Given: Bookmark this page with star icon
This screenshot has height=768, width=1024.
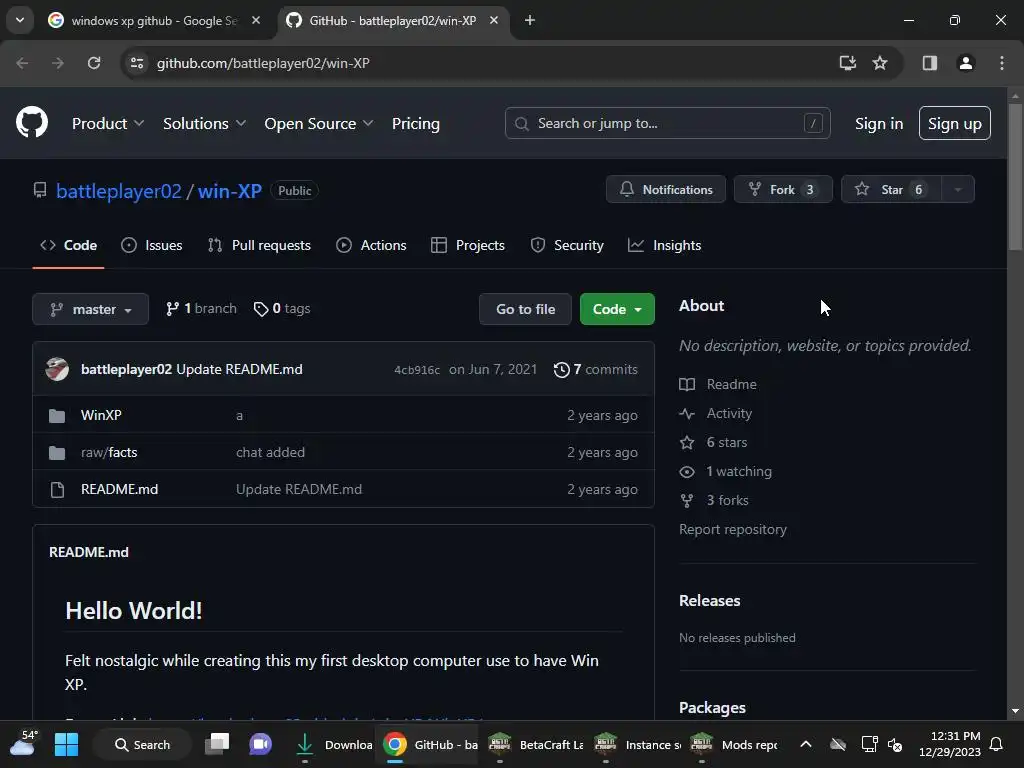Looking at the screenshot, I should click(x=880, y=63).
